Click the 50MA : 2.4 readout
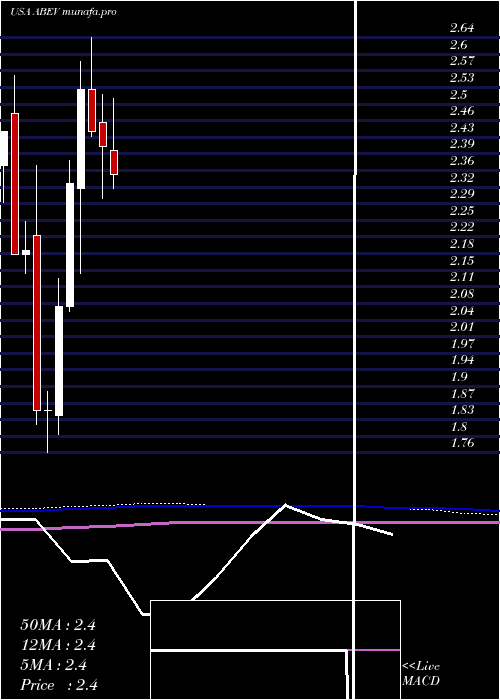Screen dimensions: 500x700 pos(58,625)
